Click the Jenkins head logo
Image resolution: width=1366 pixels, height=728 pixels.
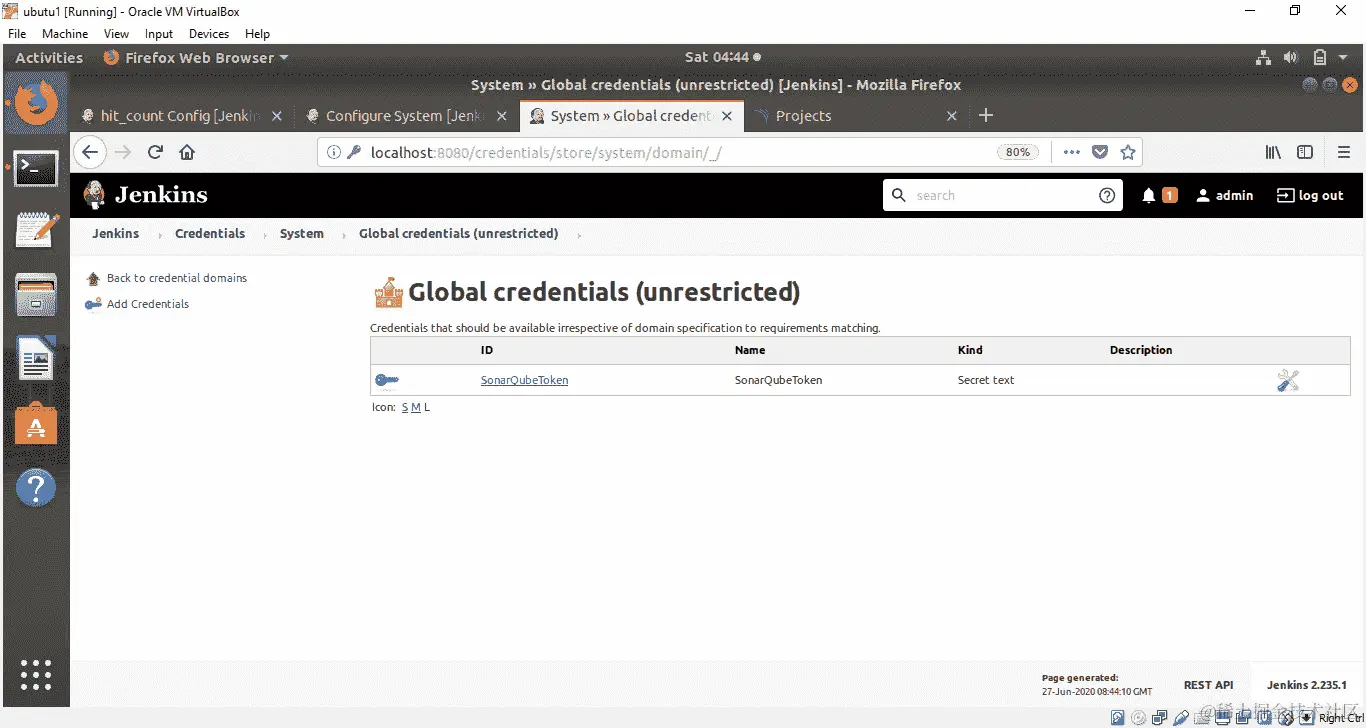pos(93,195)
